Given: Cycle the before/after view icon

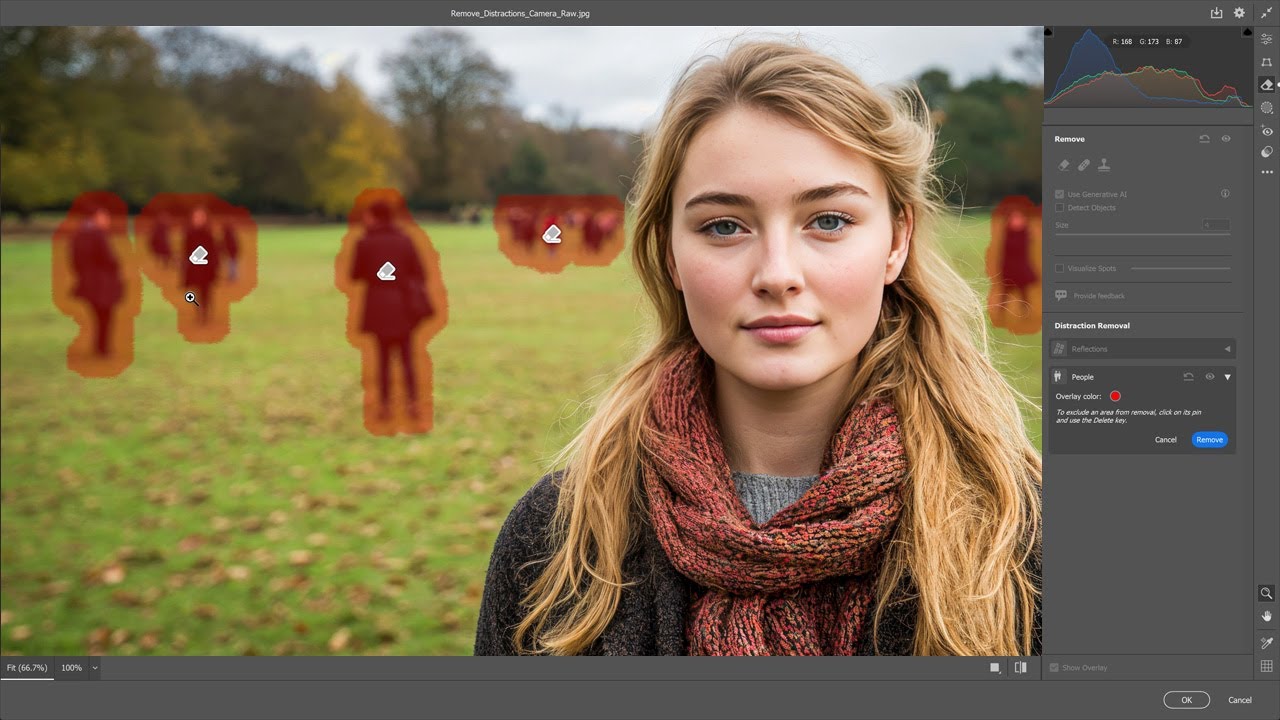Looking at the screenshot, I should (1020, 667).
